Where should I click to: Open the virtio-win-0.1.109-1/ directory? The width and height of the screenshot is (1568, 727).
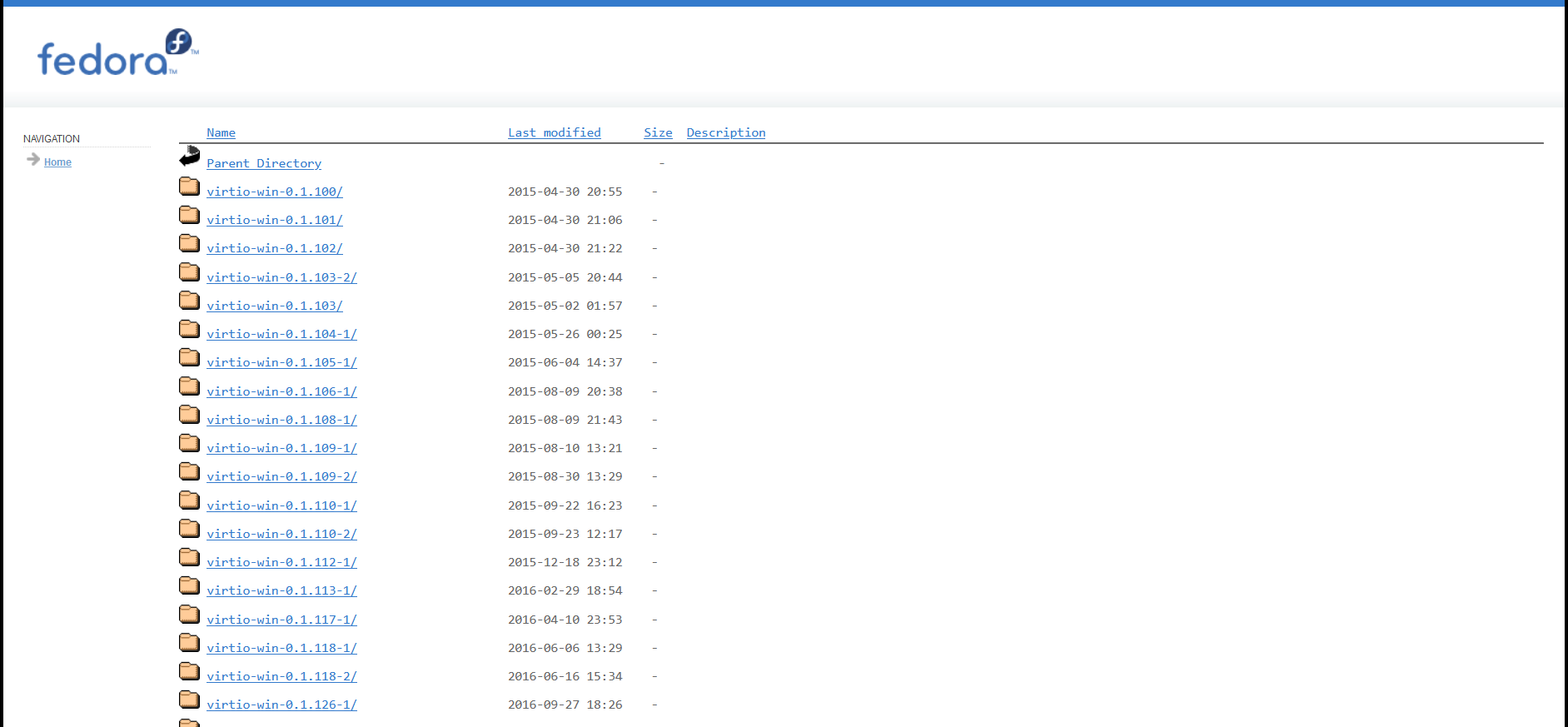pyautogui.click(x=281, y=448)
